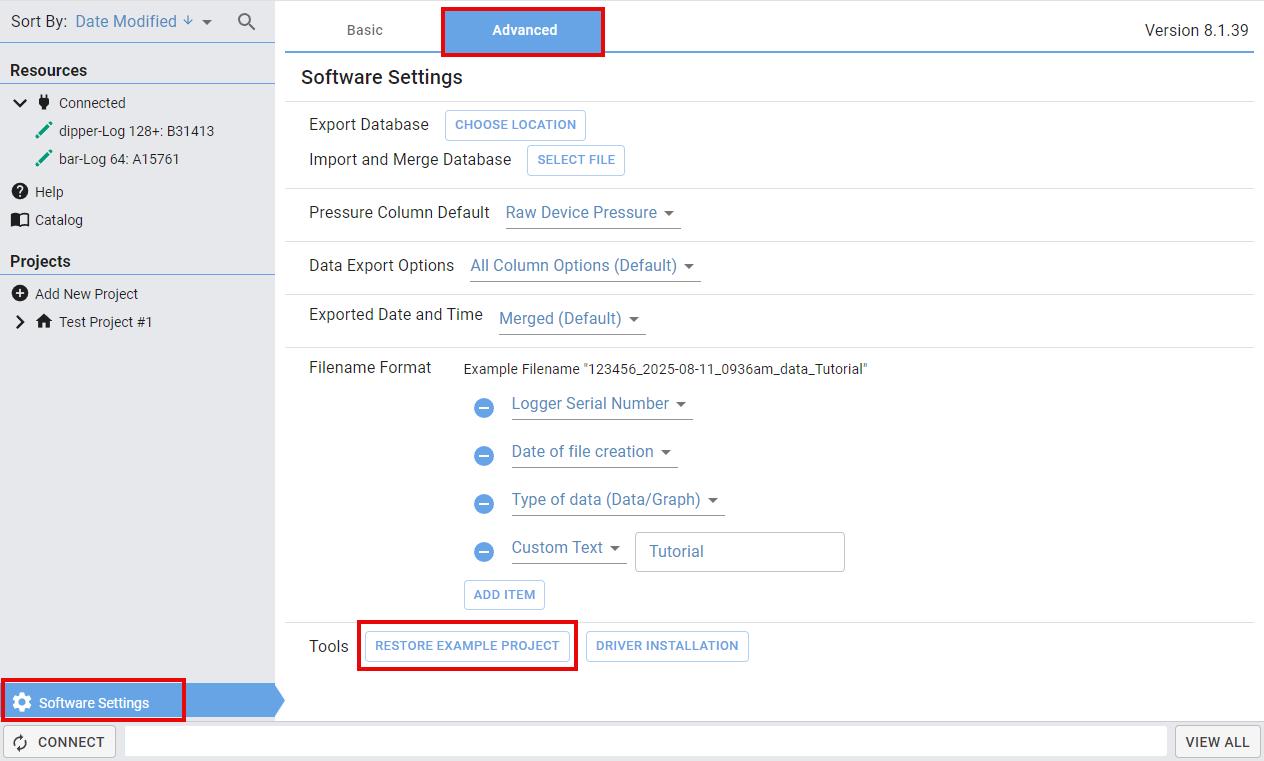
Task: Open the Sort By Date Modified dropdown
Action: pyautogui.click(x=144, y=21)
